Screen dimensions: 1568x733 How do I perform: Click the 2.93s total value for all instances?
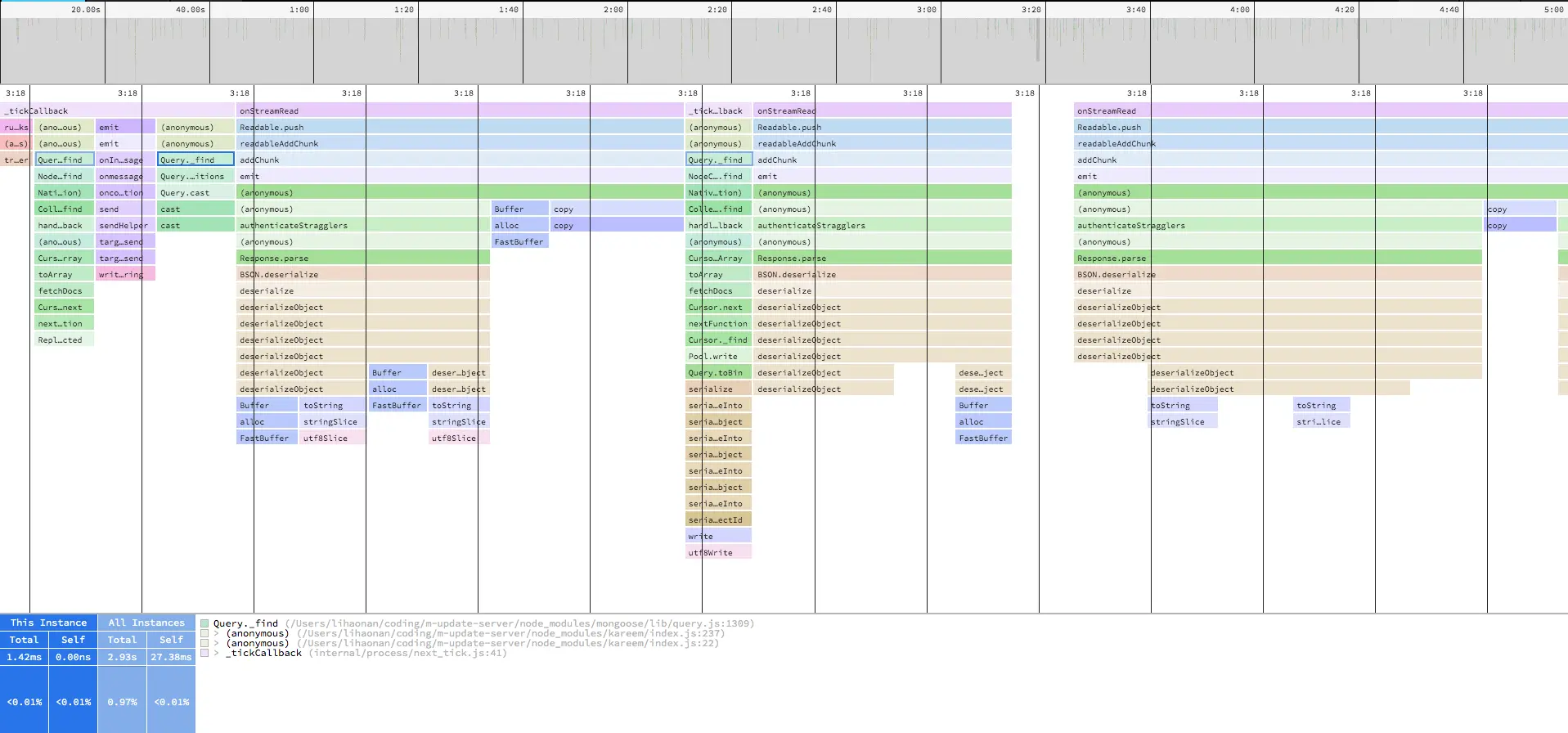[x=122, y=657]
